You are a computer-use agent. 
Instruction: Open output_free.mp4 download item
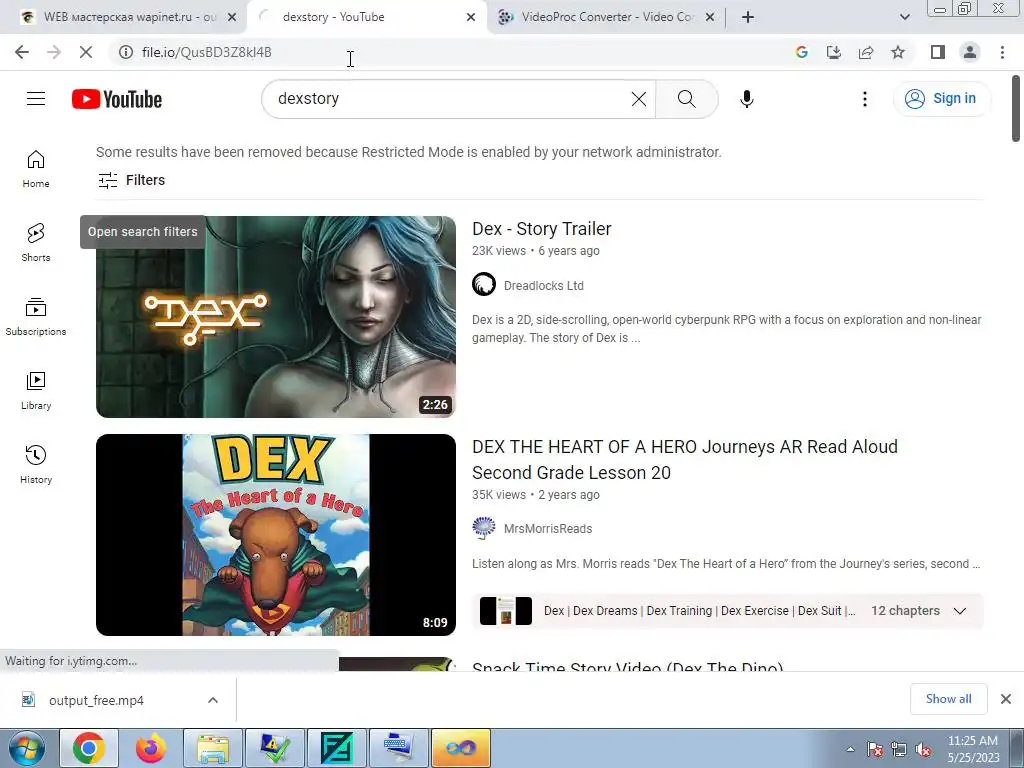tap(96, 700)
